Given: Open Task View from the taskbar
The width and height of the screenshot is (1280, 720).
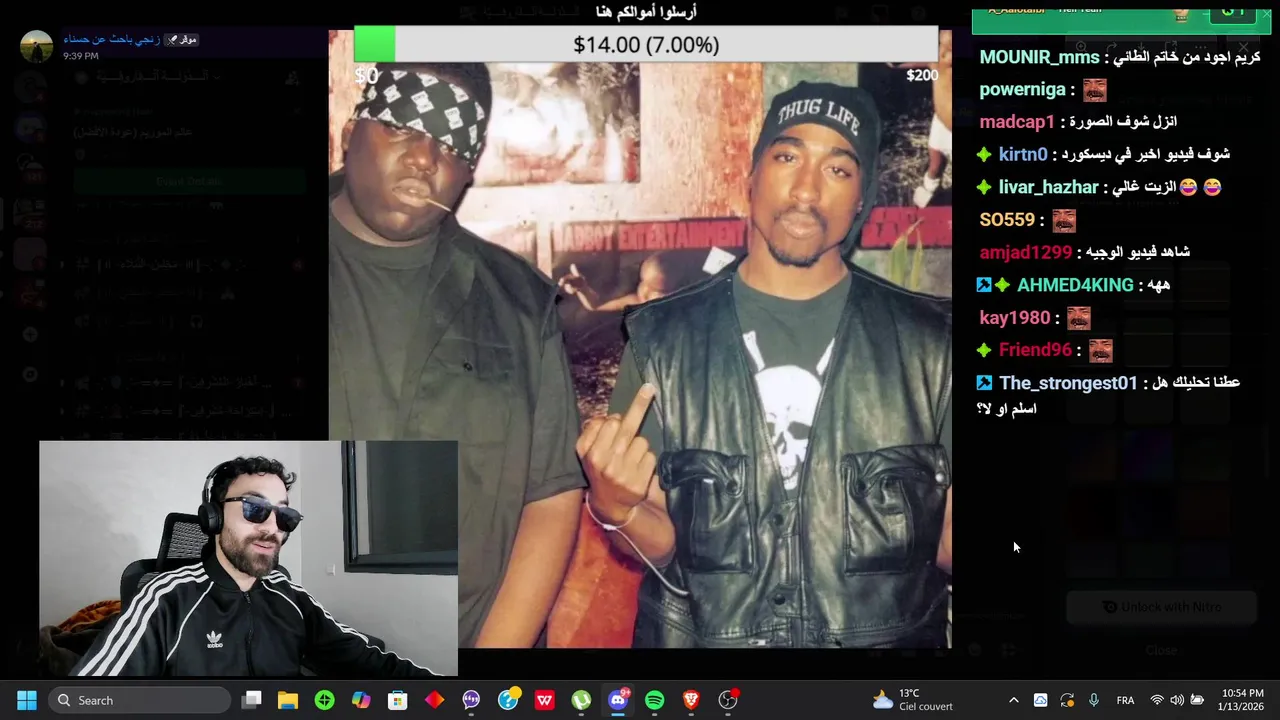Looking at the screenshot, I should click(x=251, y=700).
